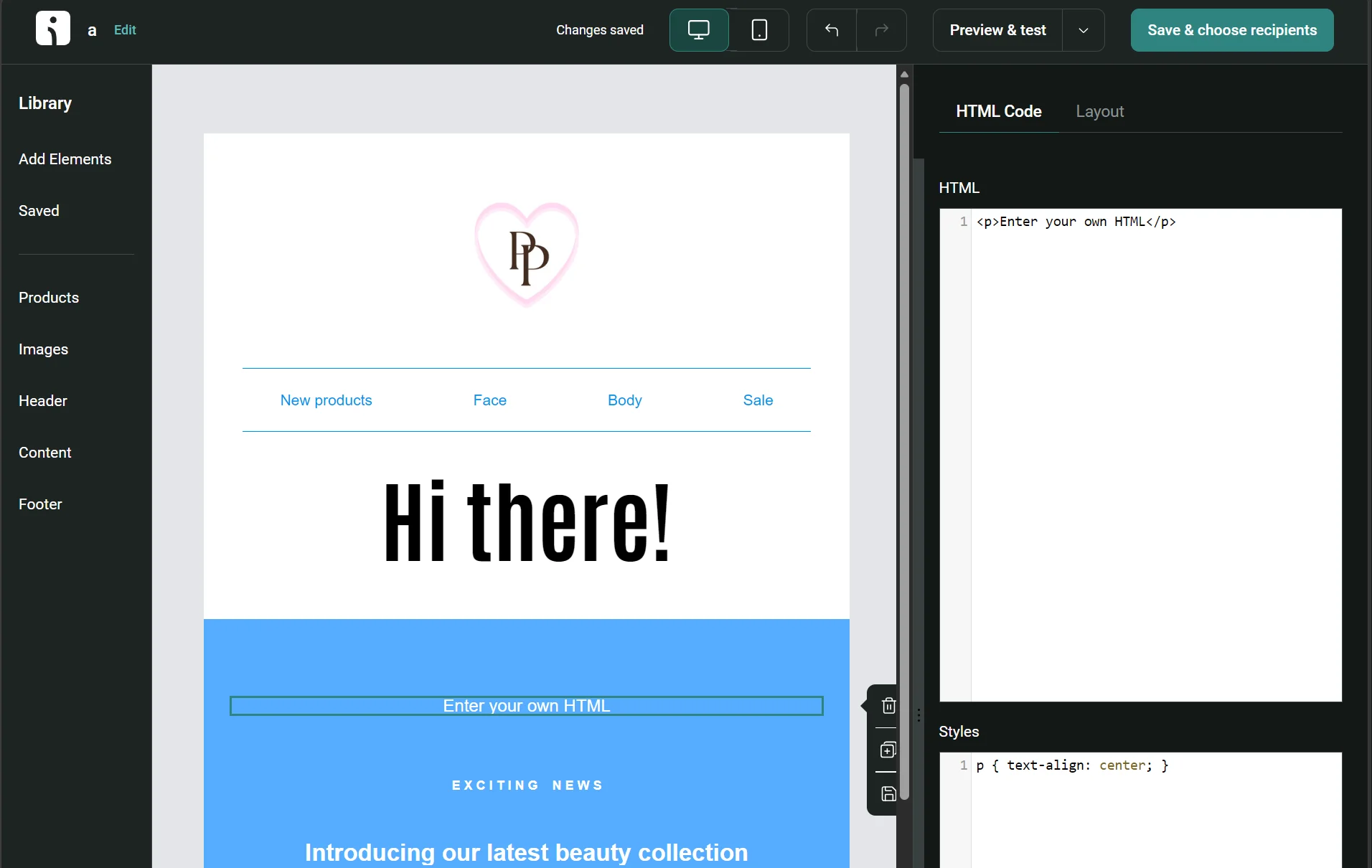Click into the Styles code editor

[1140, 810]
